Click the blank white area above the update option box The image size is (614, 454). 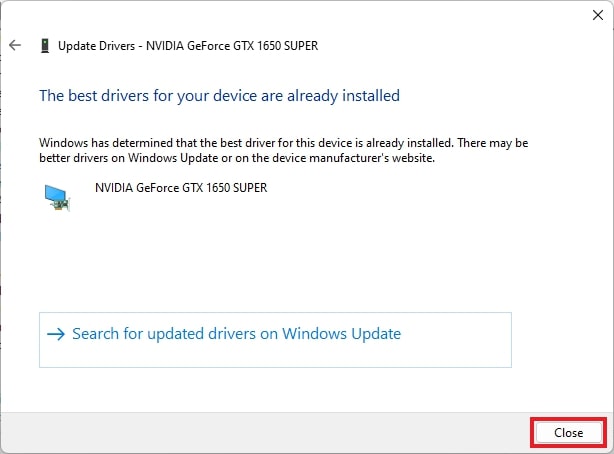coord(300,260)
